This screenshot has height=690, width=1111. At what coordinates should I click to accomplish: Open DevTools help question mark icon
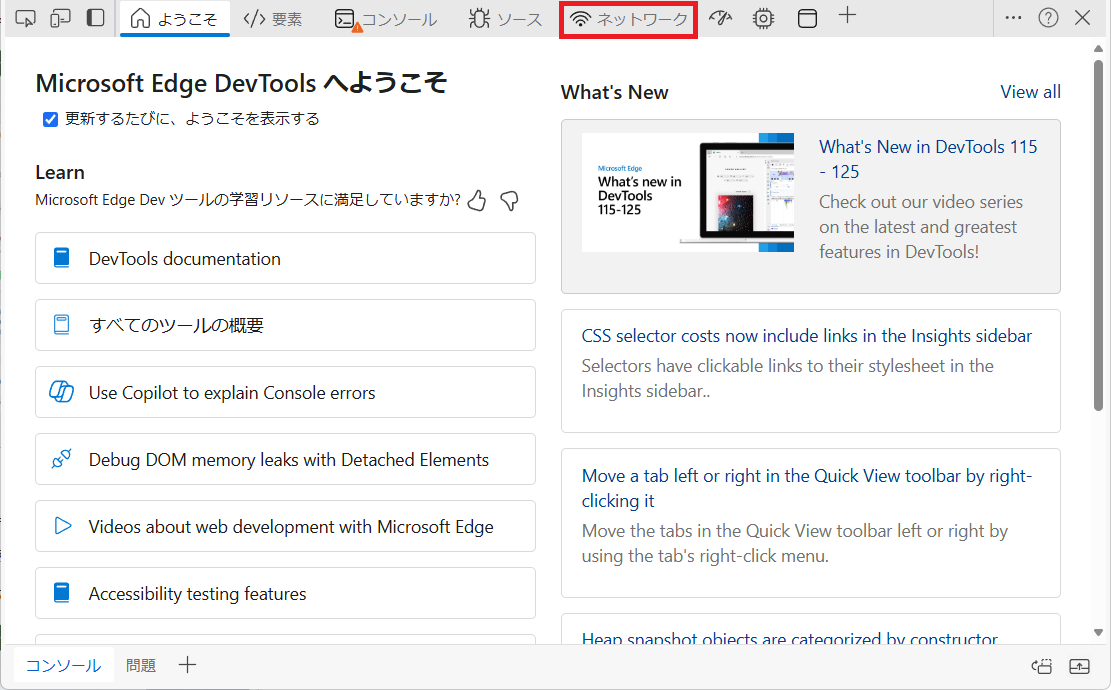pyautogui.click(x=1048, y=18)
